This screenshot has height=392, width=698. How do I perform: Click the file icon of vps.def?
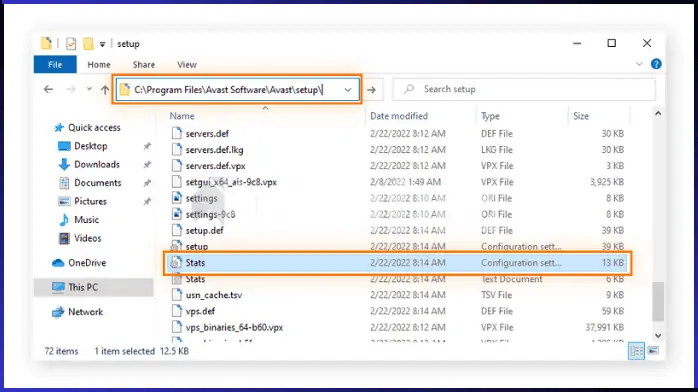(177, 311)
